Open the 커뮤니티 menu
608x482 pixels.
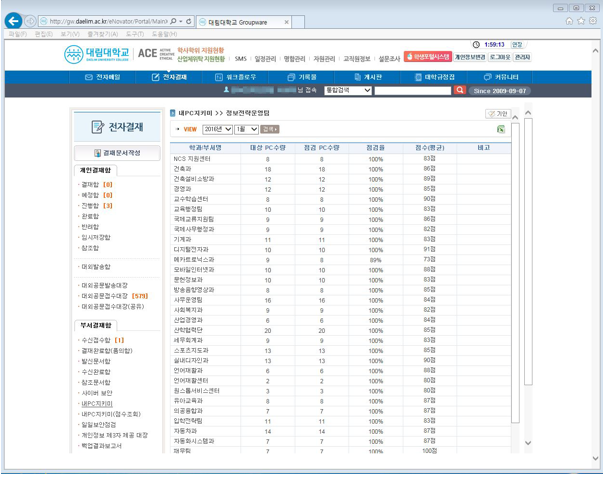[x=501, y=77]
